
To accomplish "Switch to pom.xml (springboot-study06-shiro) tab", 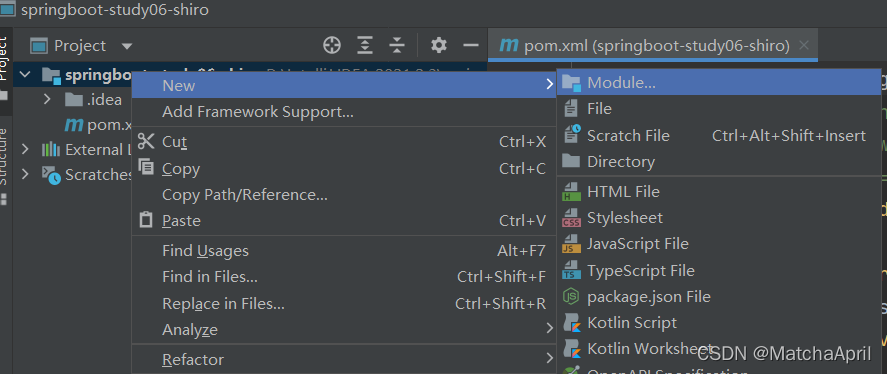I will coord(653,45).
